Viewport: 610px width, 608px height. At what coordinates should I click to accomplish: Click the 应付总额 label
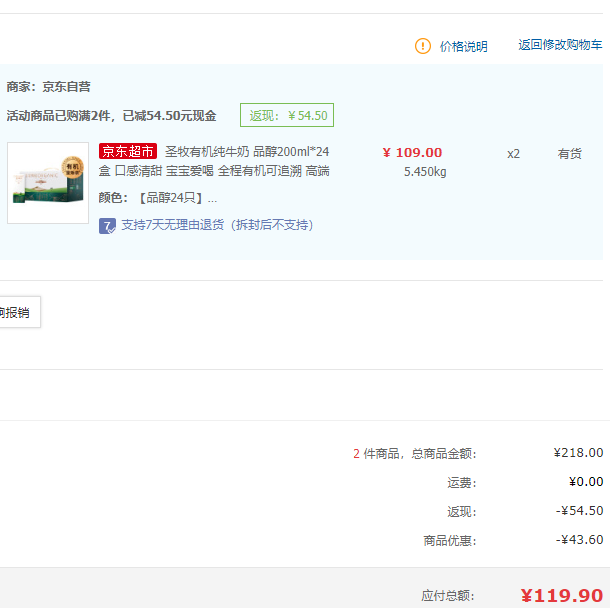[448, 596]
